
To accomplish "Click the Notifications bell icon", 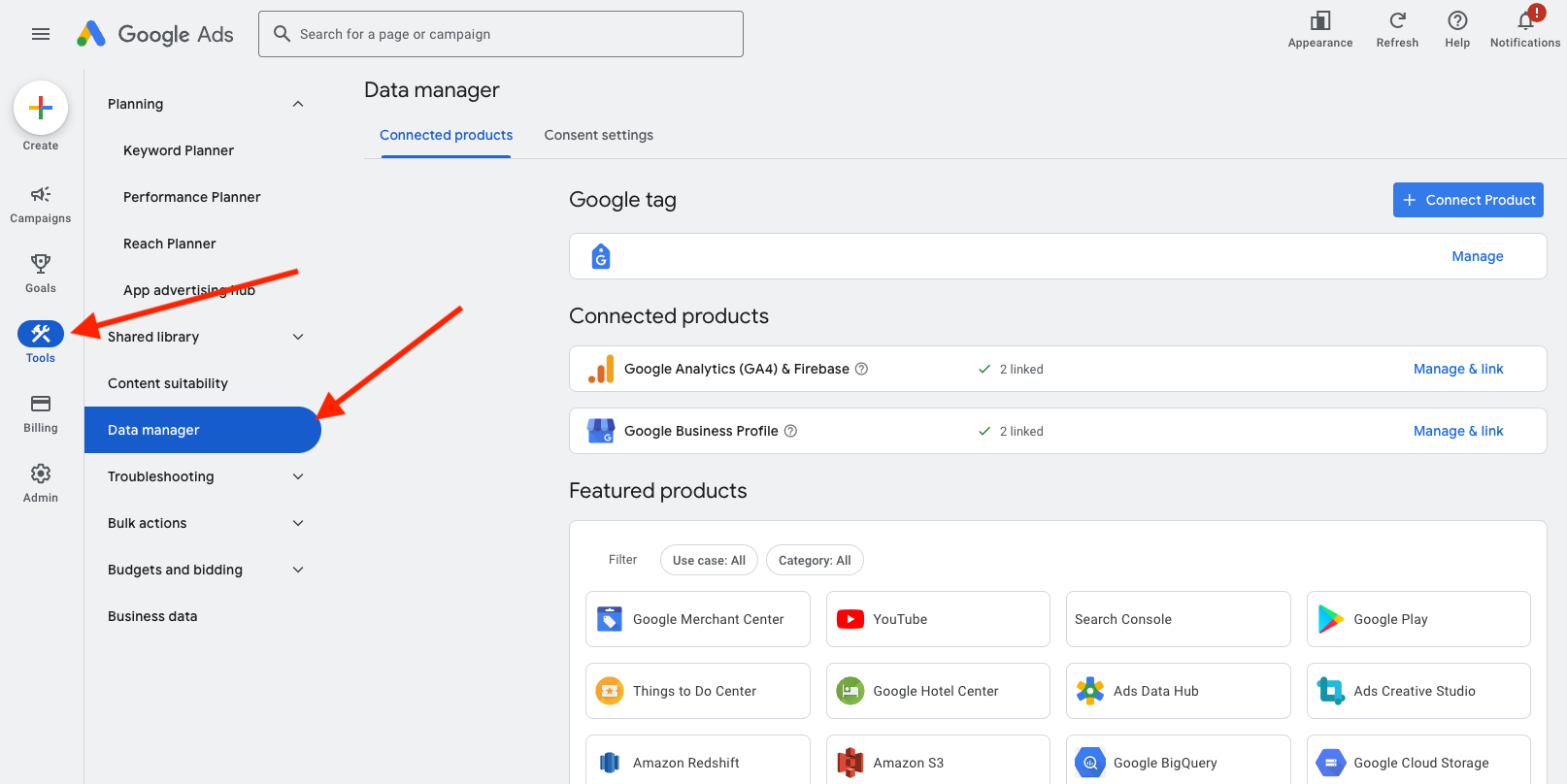I will [1525, 22].
